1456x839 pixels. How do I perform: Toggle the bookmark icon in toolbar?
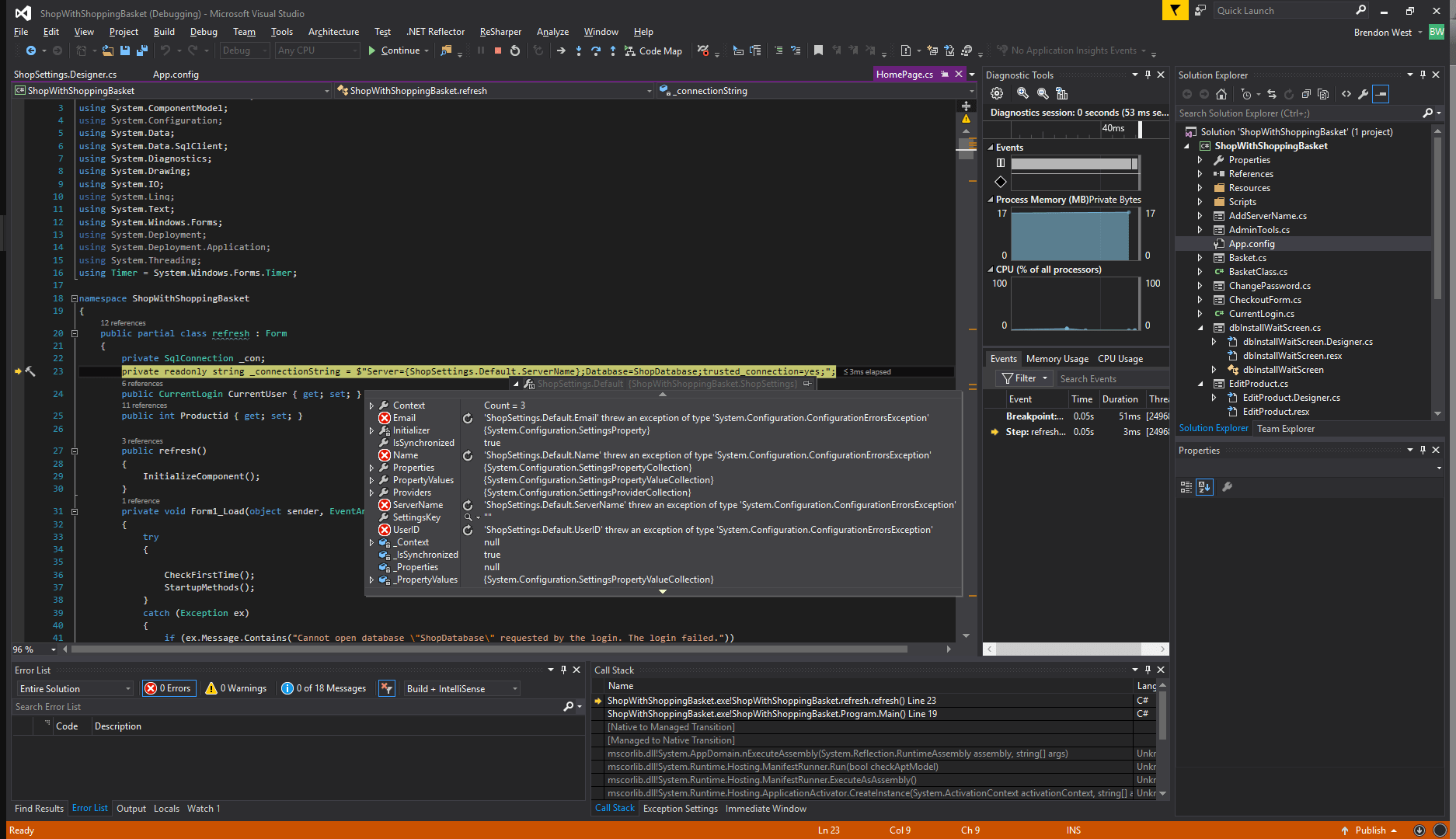coord(818,50)
